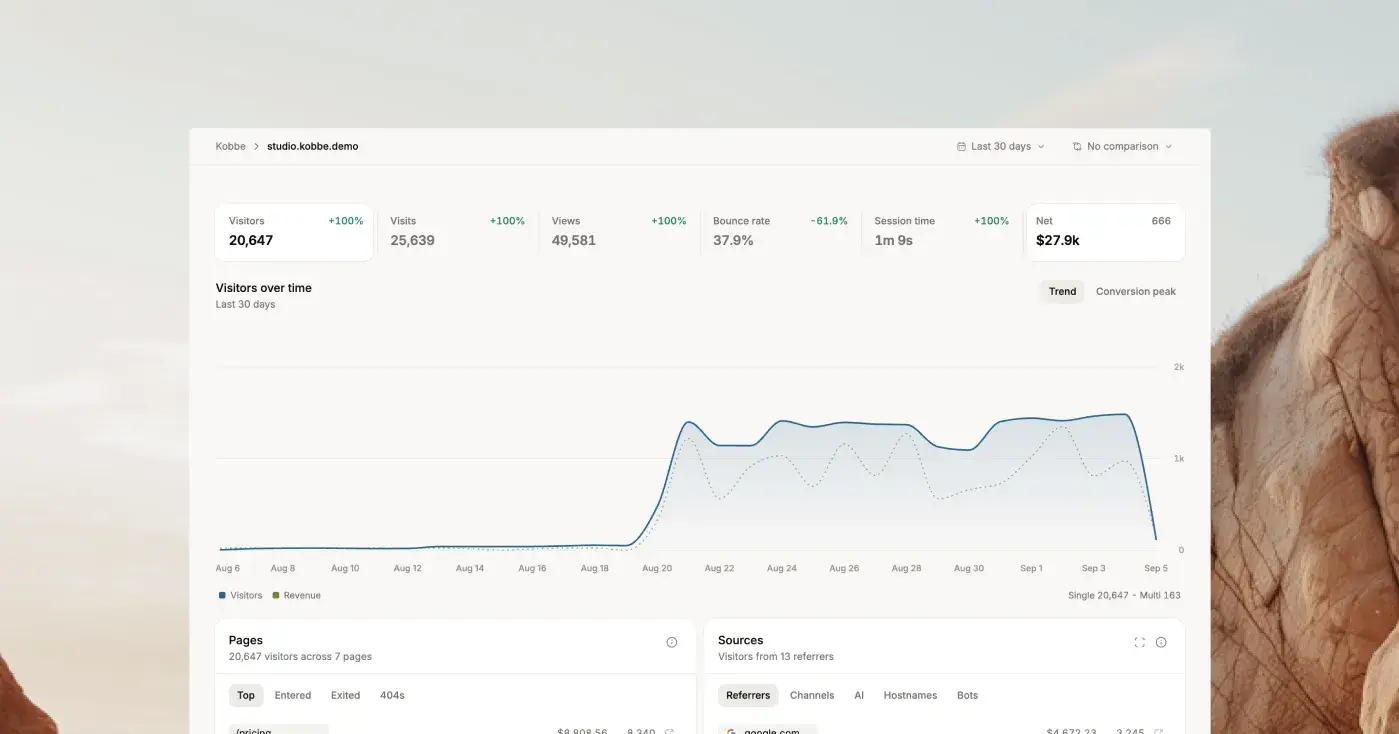Switch to the Top pages tab
1399x734 pixels.
coord(246,695)
